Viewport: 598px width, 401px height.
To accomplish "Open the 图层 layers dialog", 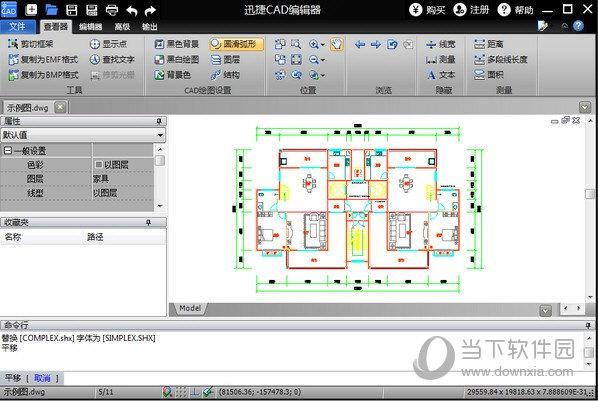I will pos(225,60).
